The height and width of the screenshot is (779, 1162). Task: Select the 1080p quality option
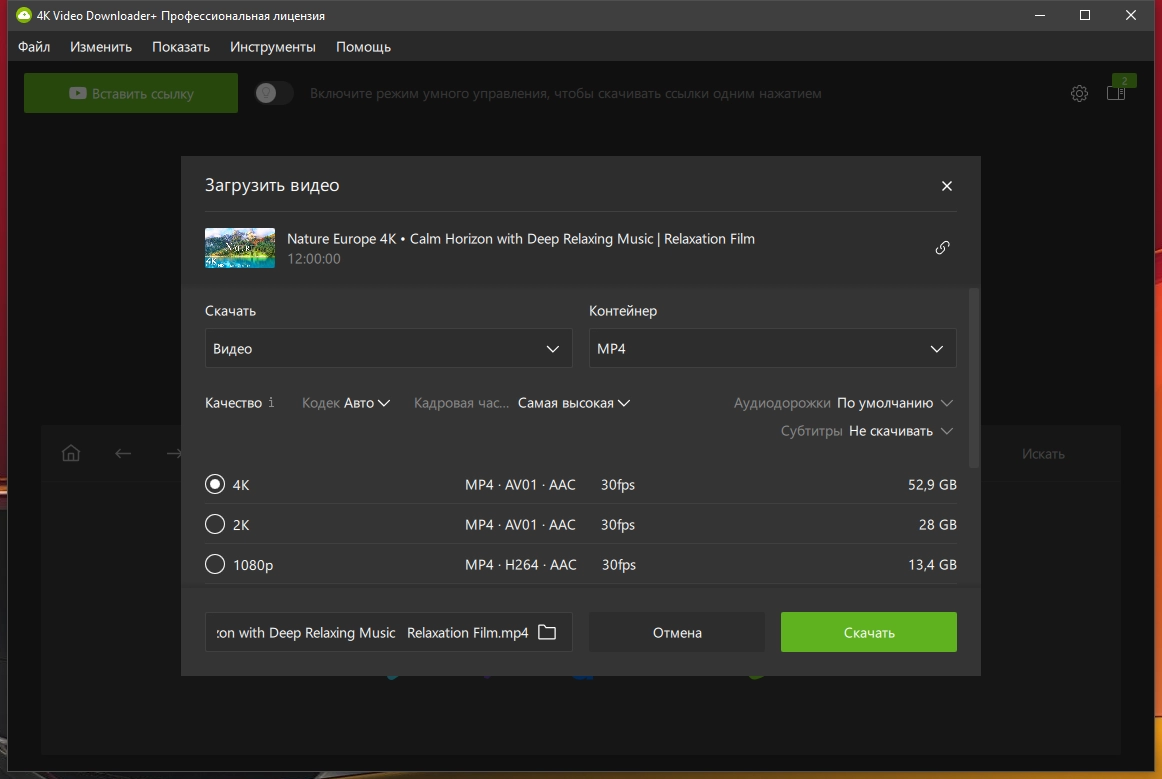point(215,564)
